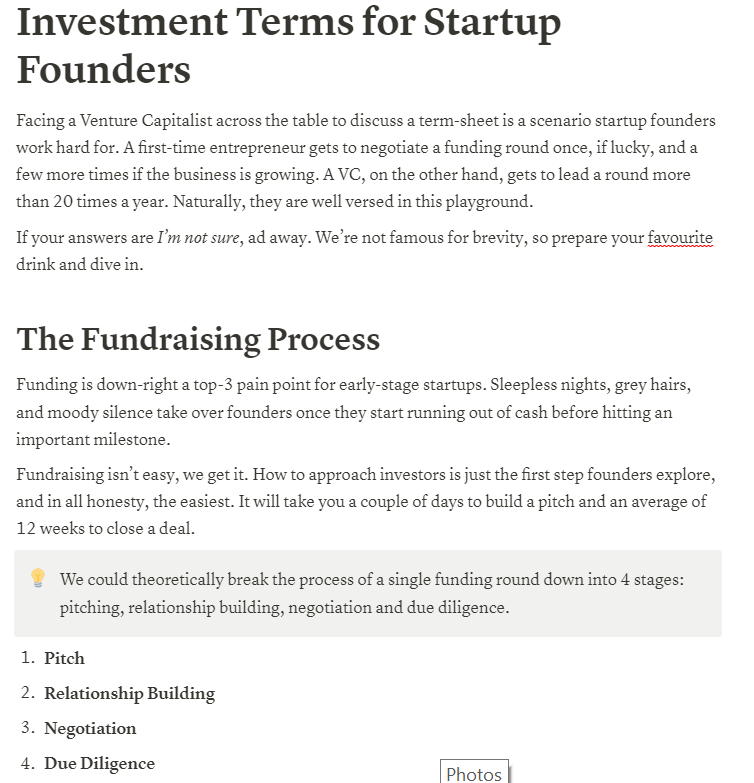Viewport: 754px width, 783px height.
Task: Click paragraph starting Funding is down-right
Action: (x=354, y=412)
